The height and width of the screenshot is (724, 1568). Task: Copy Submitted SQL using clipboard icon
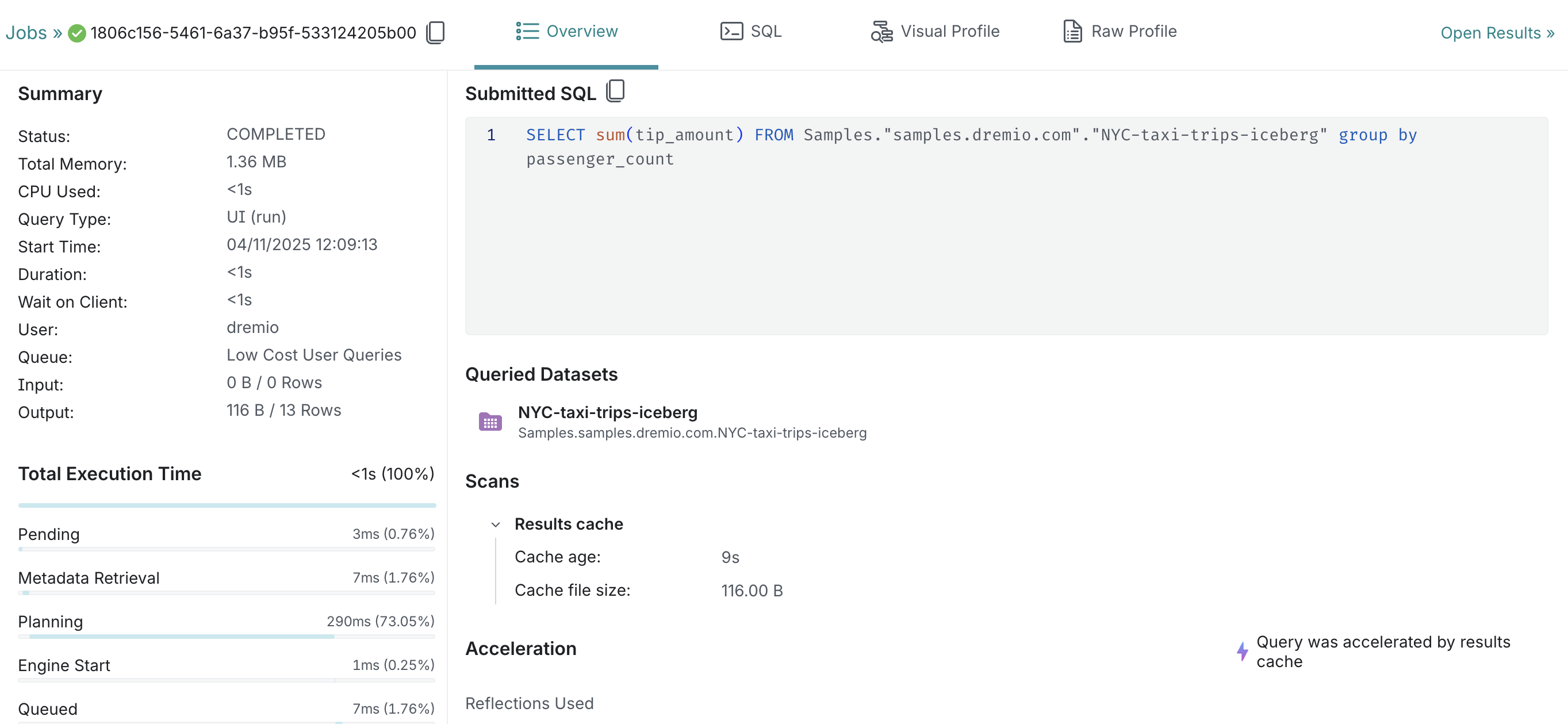[615, 91]
